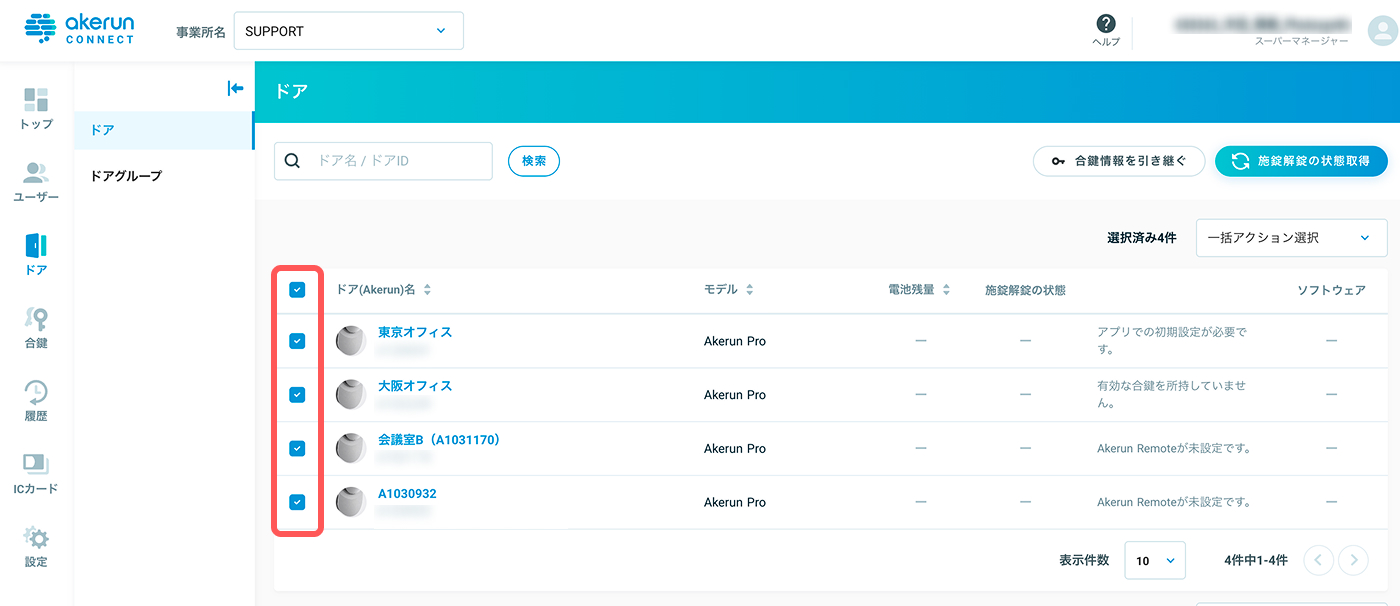Click the スーパーマネージャー role text
Screen dimensions: 1400x606
[x=1302, y=41]
